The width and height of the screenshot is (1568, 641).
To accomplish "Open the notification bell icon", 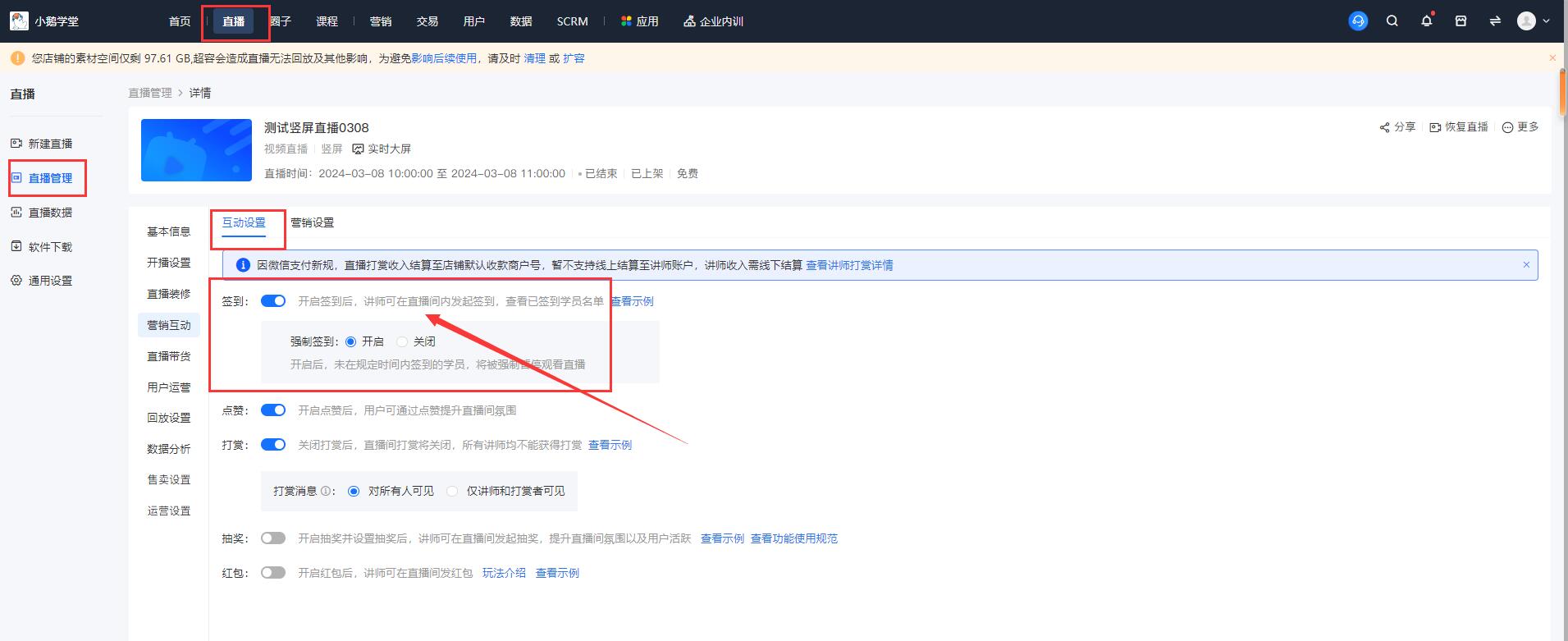I will (1427, 21).
